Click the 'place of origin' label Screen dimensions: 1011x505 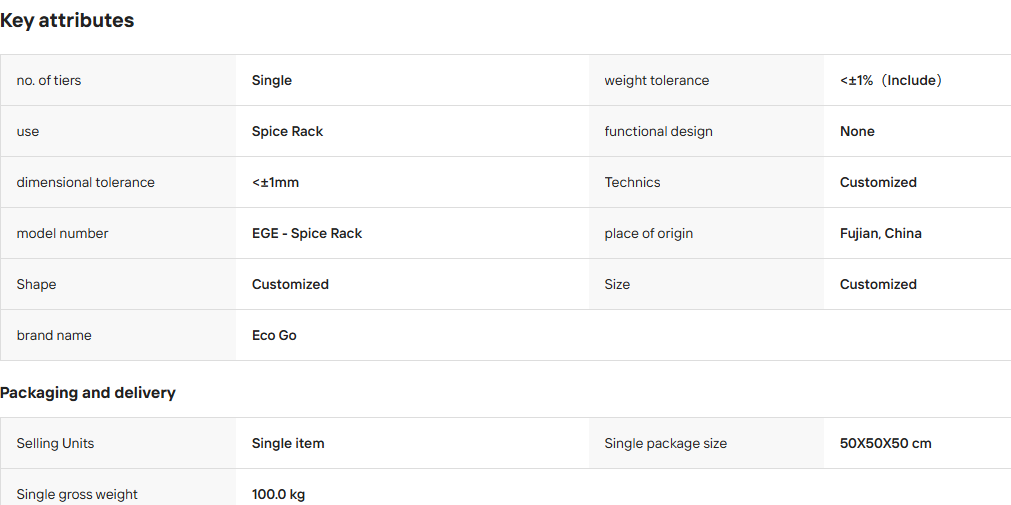coord(649,233)
